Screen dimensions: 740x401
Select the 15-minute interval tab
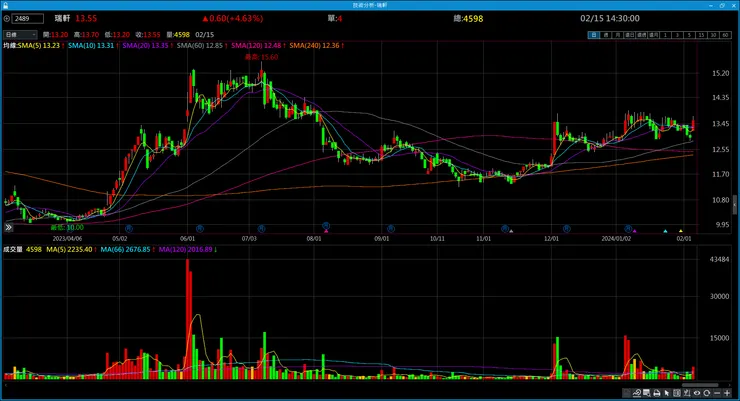point(701,35)
